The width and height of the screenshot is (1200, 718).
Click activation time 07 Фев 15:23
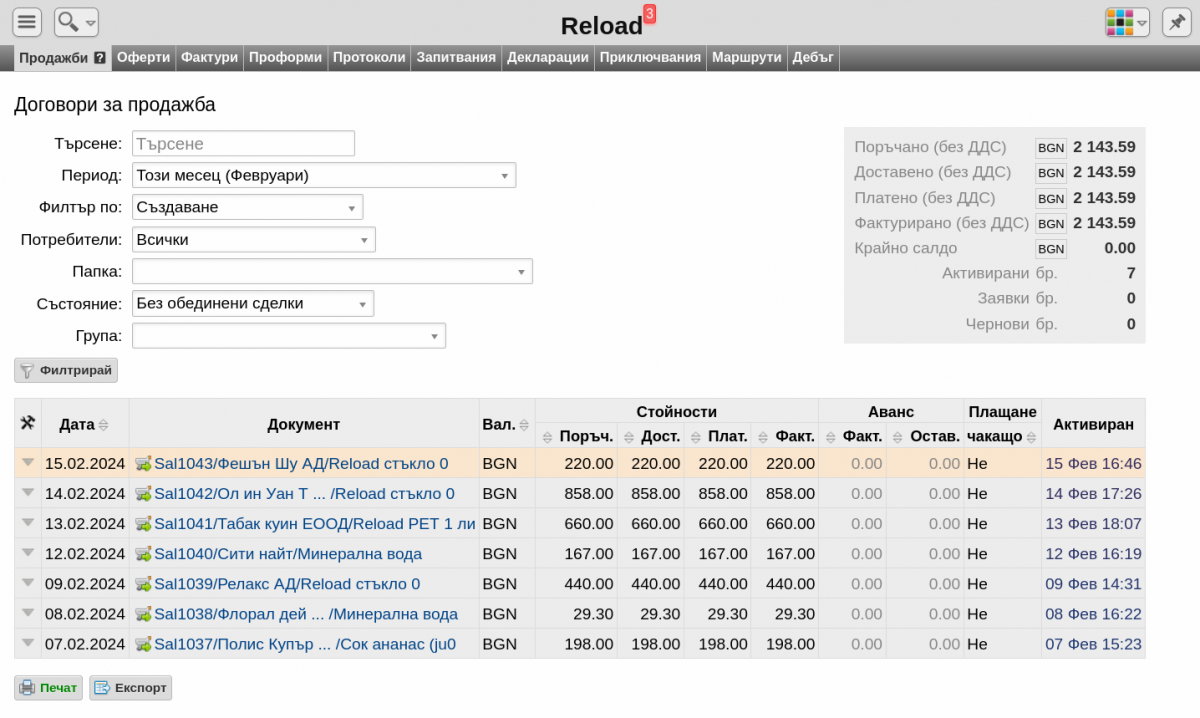pos(1093,644)
